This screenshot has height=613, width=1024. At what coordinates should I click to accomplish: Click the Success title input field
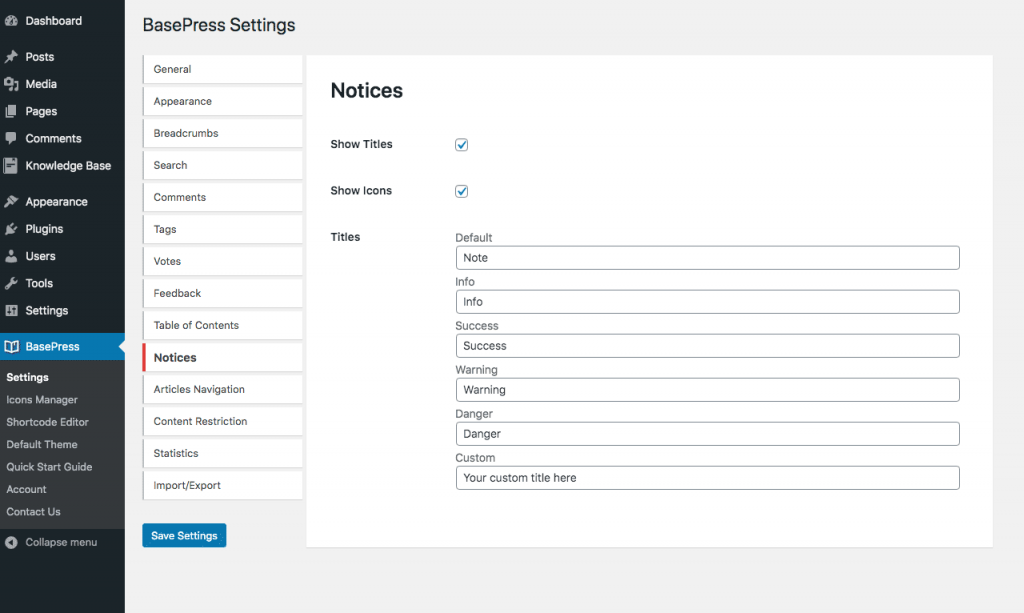pyautogui.click(x=707, y=346)
